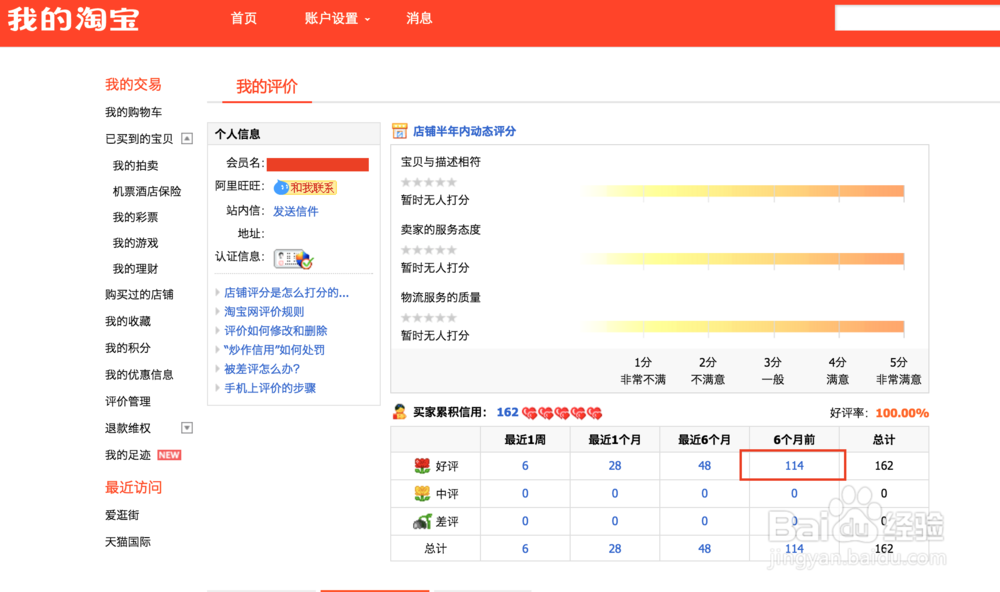The width and height of the screenshot is (1000, 592).
Task: Select the red flower 好评 rating icon
Action: 420,465
